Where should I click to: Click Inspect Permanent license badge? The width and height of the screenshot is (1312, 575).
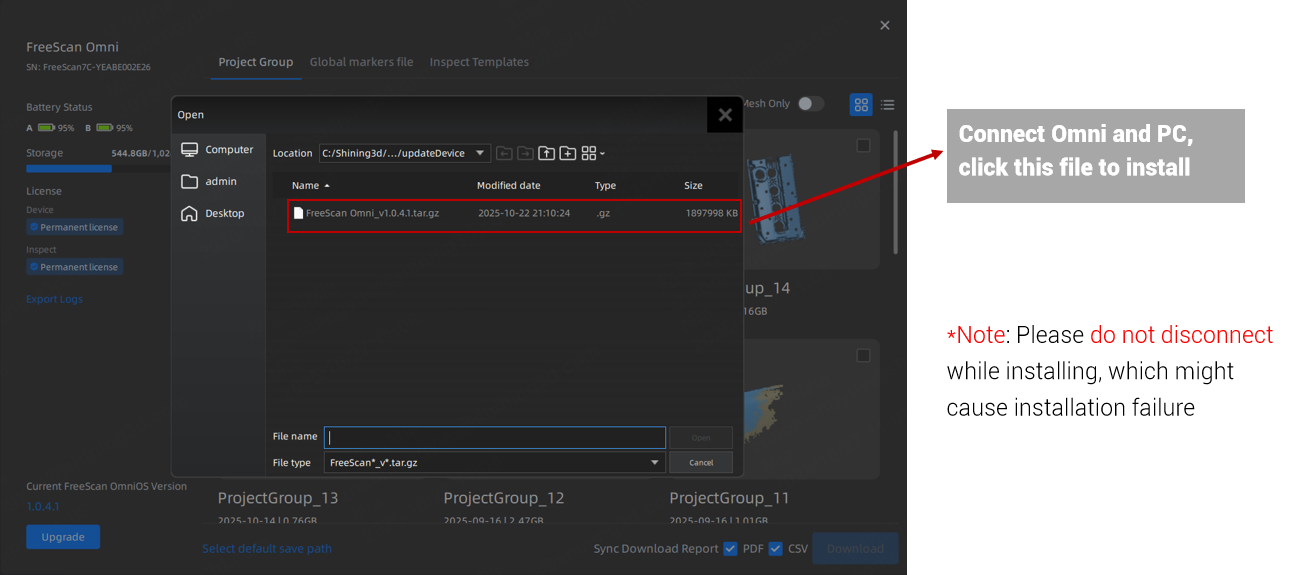coord(75,267)
